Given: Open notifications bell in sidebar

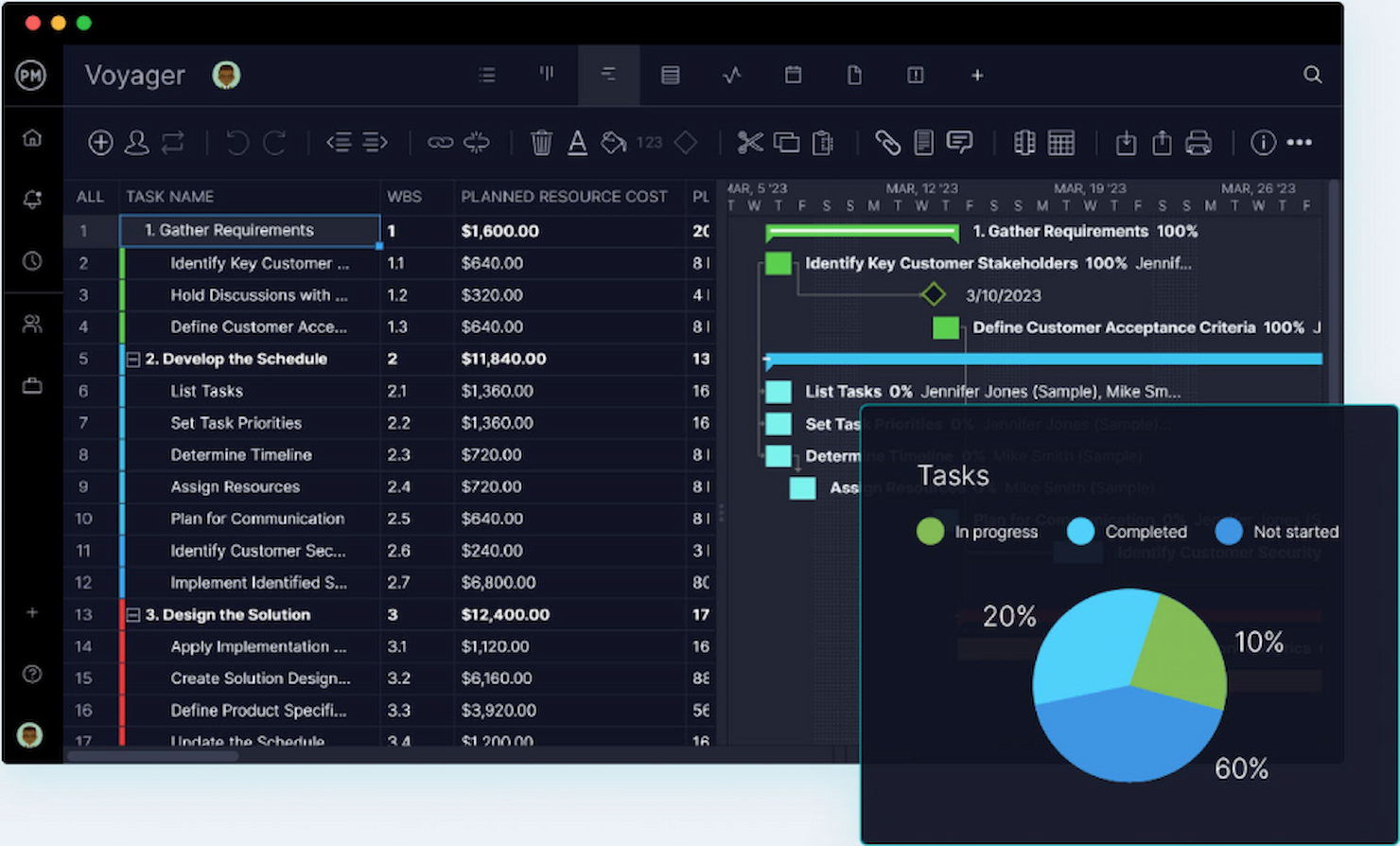Looking at the screenshot, I should [x=32, y=199].
